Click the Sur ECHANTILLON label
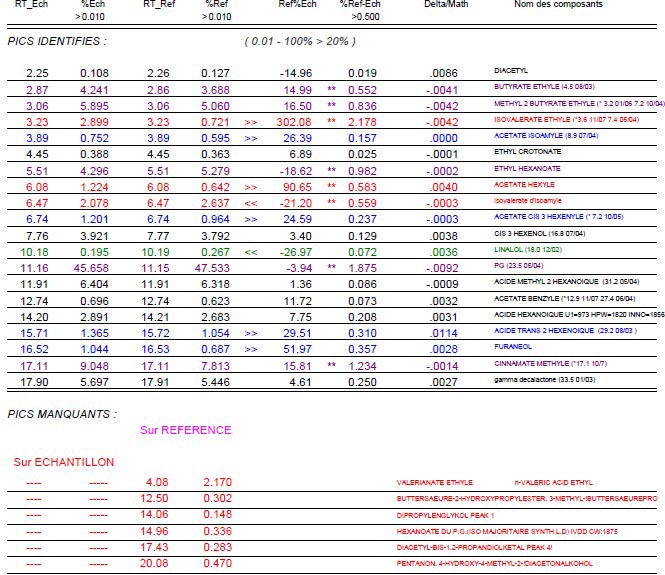 click(x=64, y=462)
